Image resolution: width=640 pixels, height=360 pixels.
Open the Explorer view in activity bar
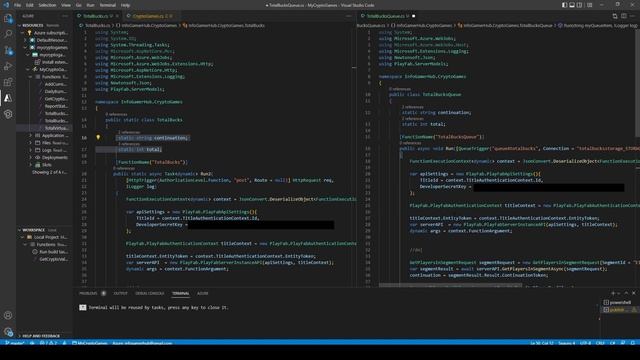point(8,18)
